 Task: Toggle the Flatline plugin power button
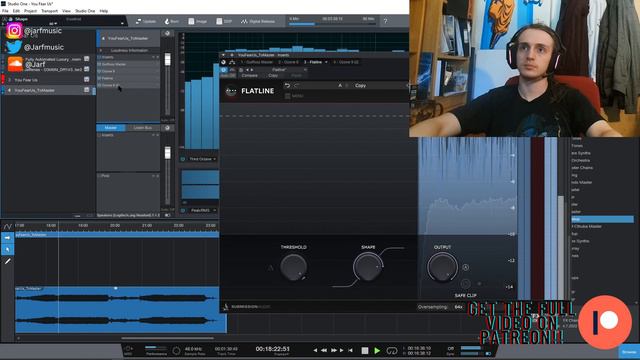click(224, 70)
